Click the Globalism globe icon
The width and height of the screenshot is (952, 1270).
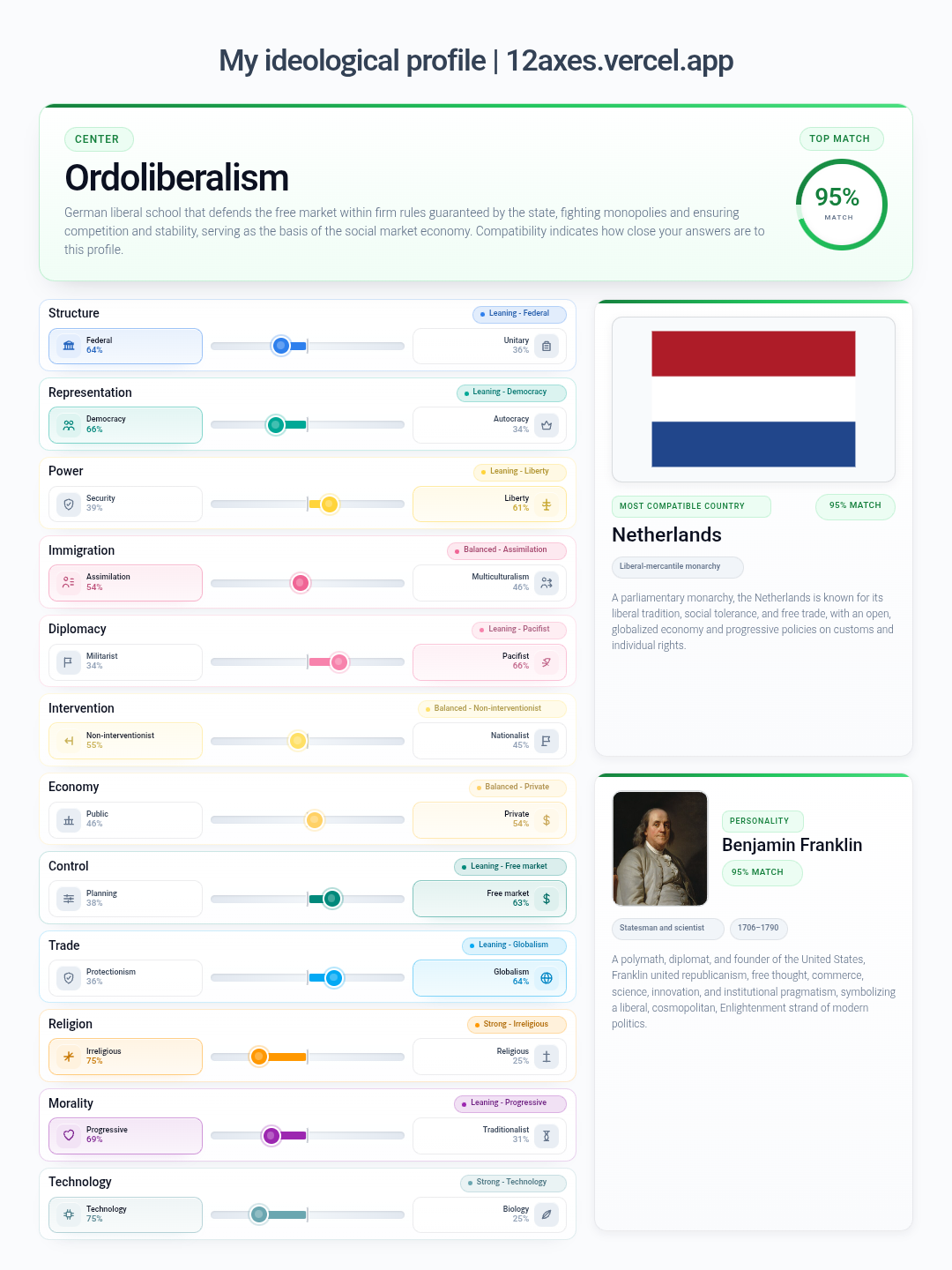[547, 977]
